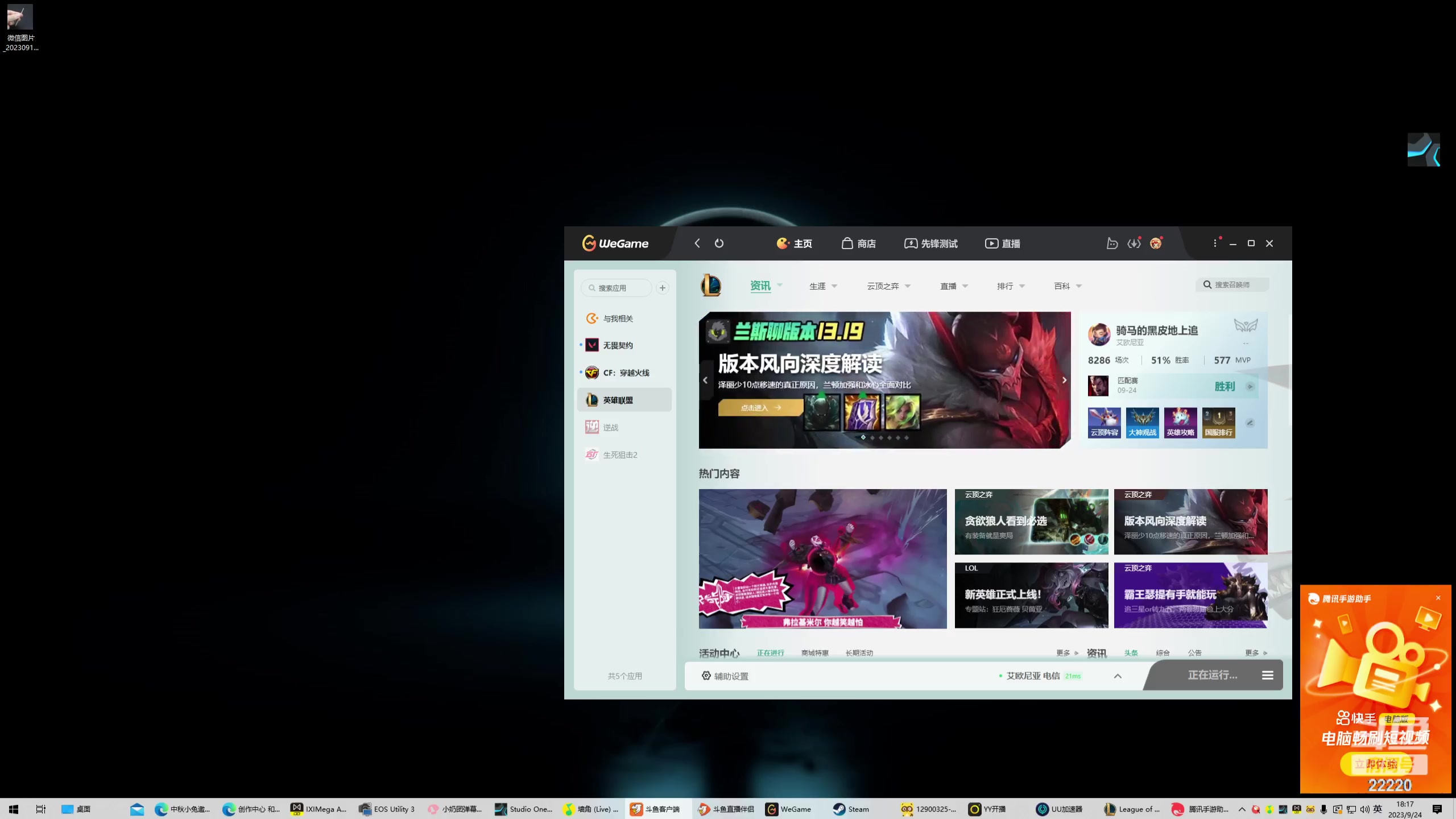Screen dimensions: 1456x819
Task: Click the League of Legends logo icon
Action: pyautogui.click(x=711, y=285)
